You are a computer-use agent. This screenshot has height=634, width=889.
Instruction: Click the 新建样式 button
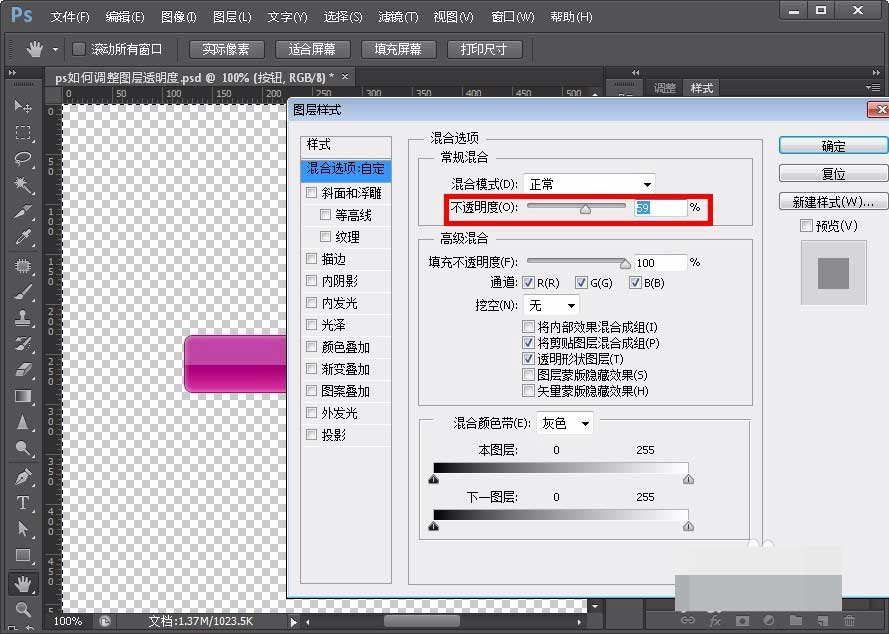[832, 200]
